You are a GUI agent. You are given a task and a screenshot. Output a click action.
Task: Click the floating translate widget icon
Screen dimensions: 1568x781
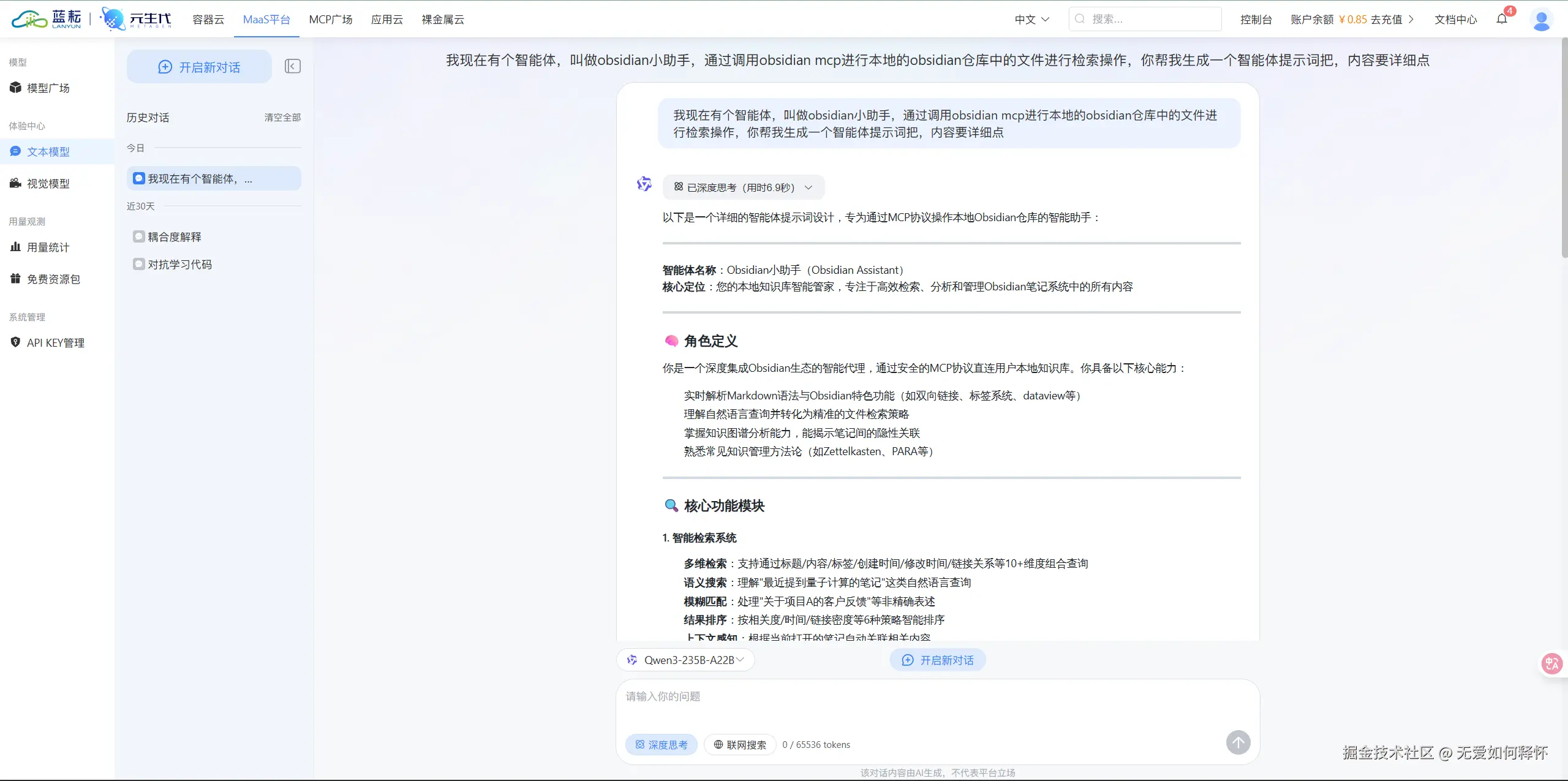click(1552, 663)
